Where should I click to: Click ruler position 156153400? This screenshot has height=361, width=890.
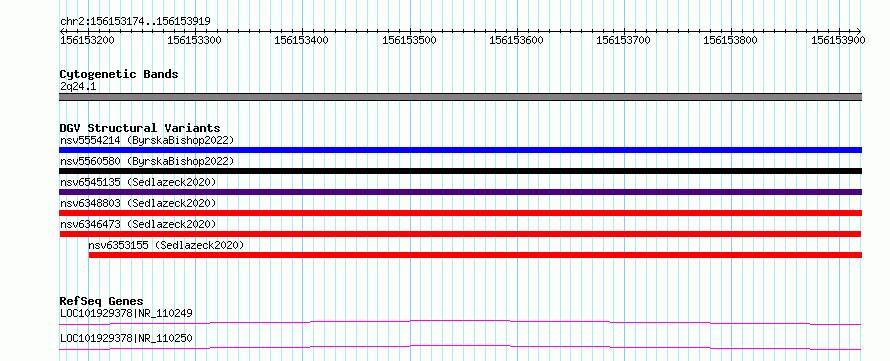301,40
